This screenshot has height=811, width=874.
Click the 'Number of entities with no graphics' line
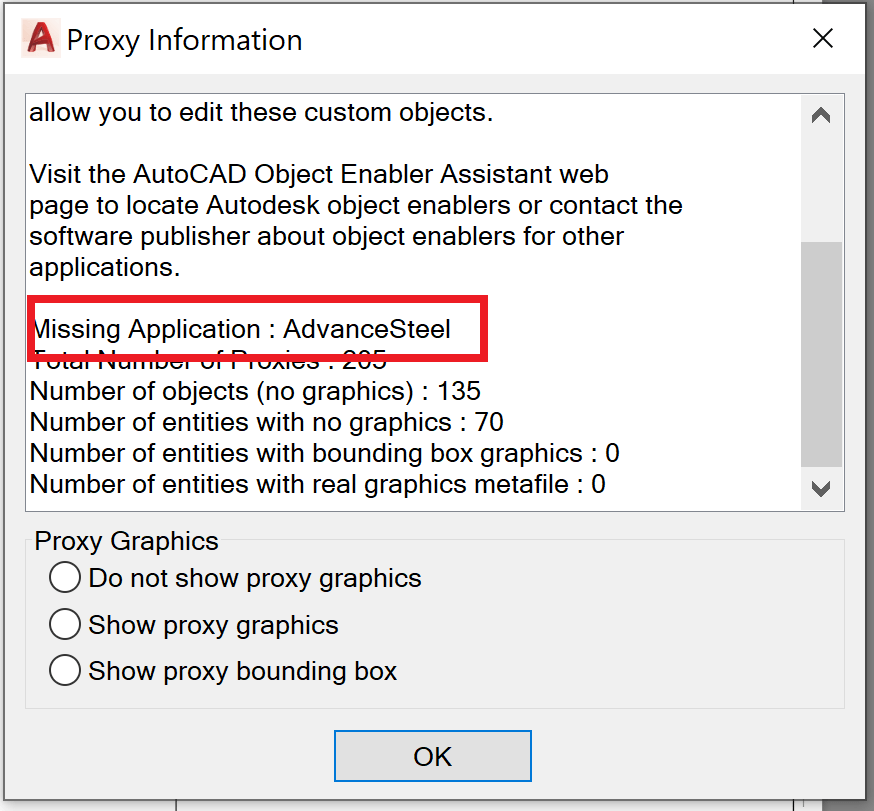tap(265, 422)
